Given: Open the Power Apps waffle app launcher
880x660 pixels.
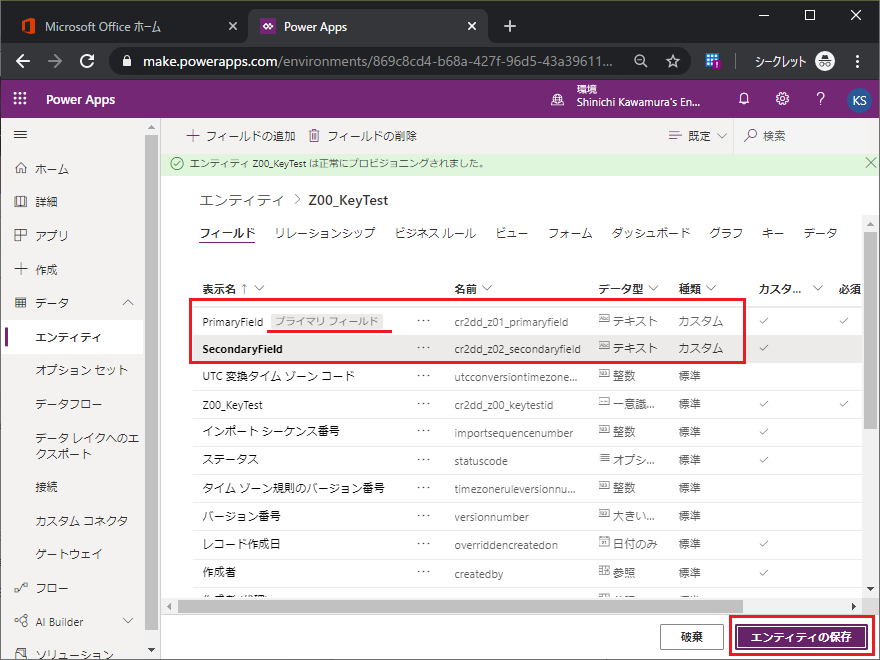Looking at the screenshot, I should (x=20, y=99).
